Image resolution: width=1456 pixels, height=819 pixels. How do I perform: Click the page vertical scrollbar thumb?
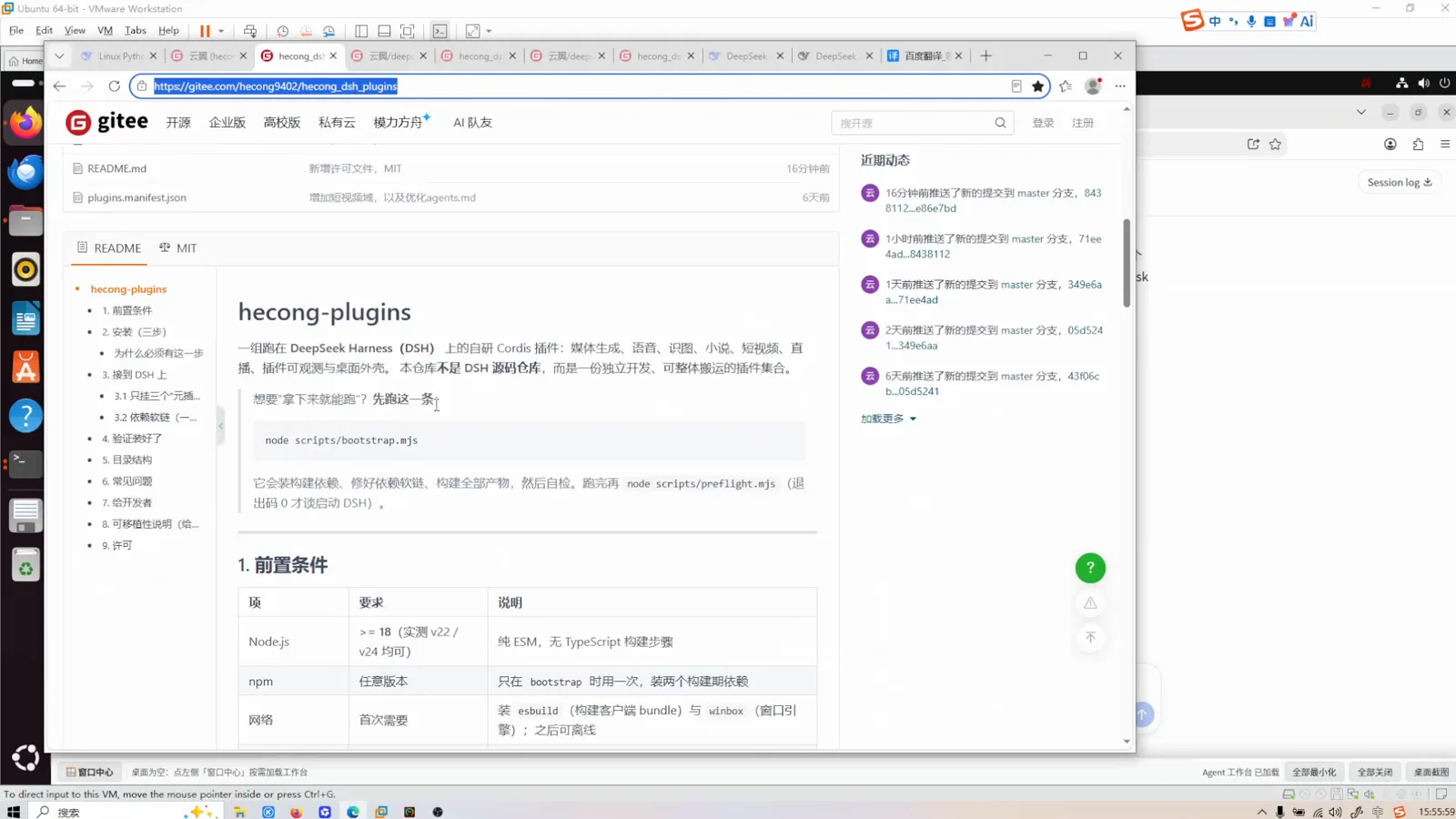1127,263
